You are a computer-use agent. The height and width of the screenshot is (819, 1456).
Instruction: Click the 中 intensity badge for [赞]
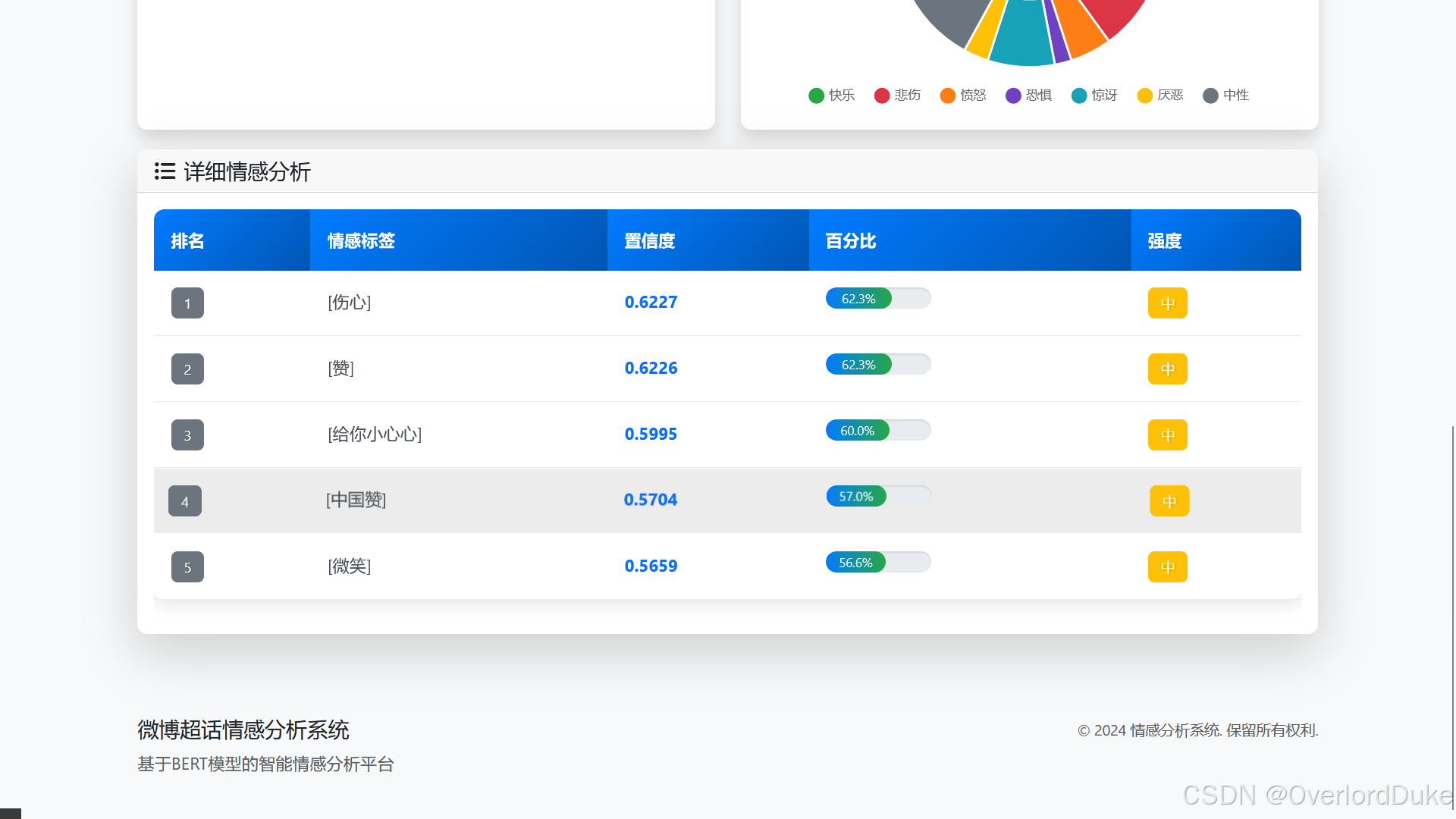pyautogui.click(x=1168, y=369)
